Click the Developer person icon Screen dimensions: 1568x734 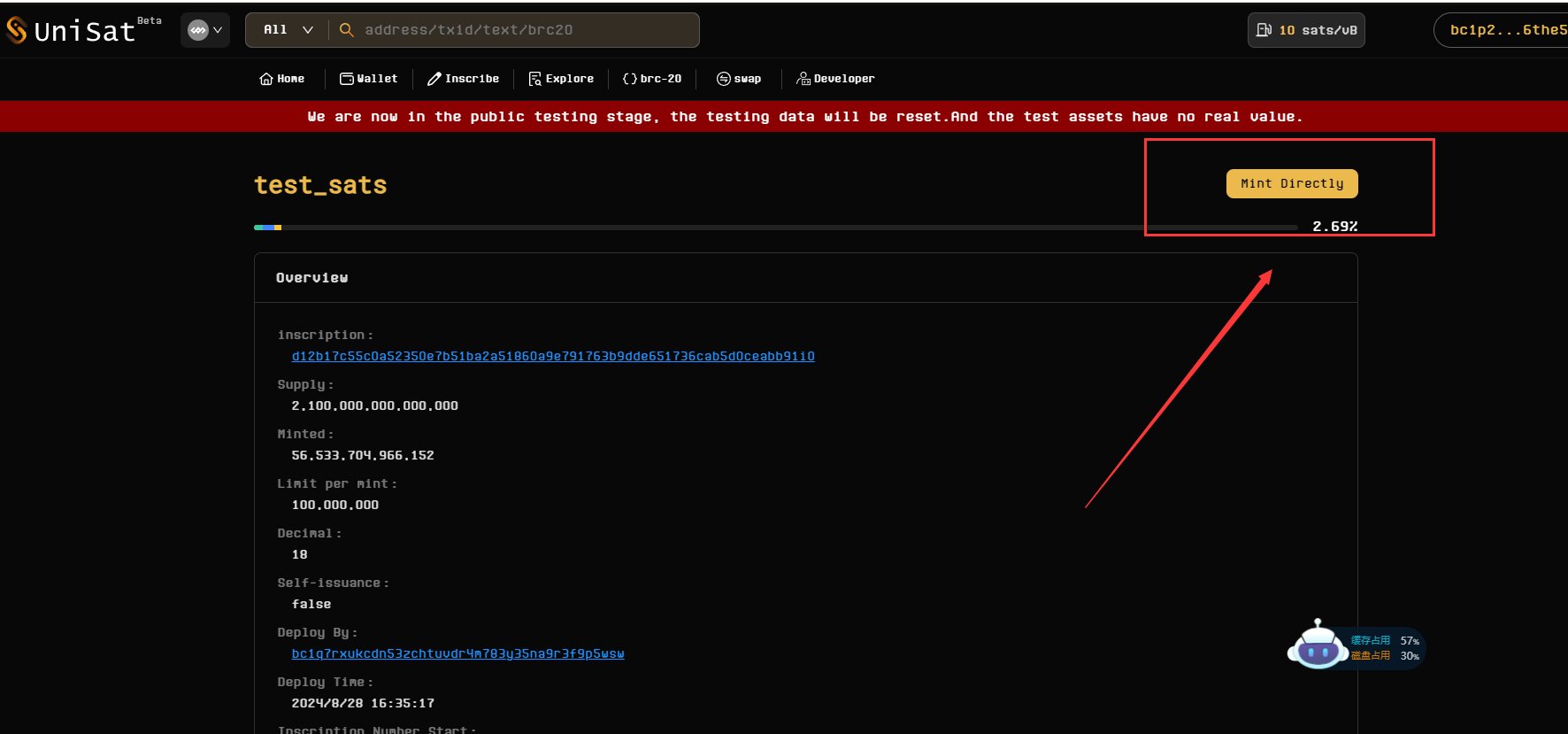(x=803, y=79)
